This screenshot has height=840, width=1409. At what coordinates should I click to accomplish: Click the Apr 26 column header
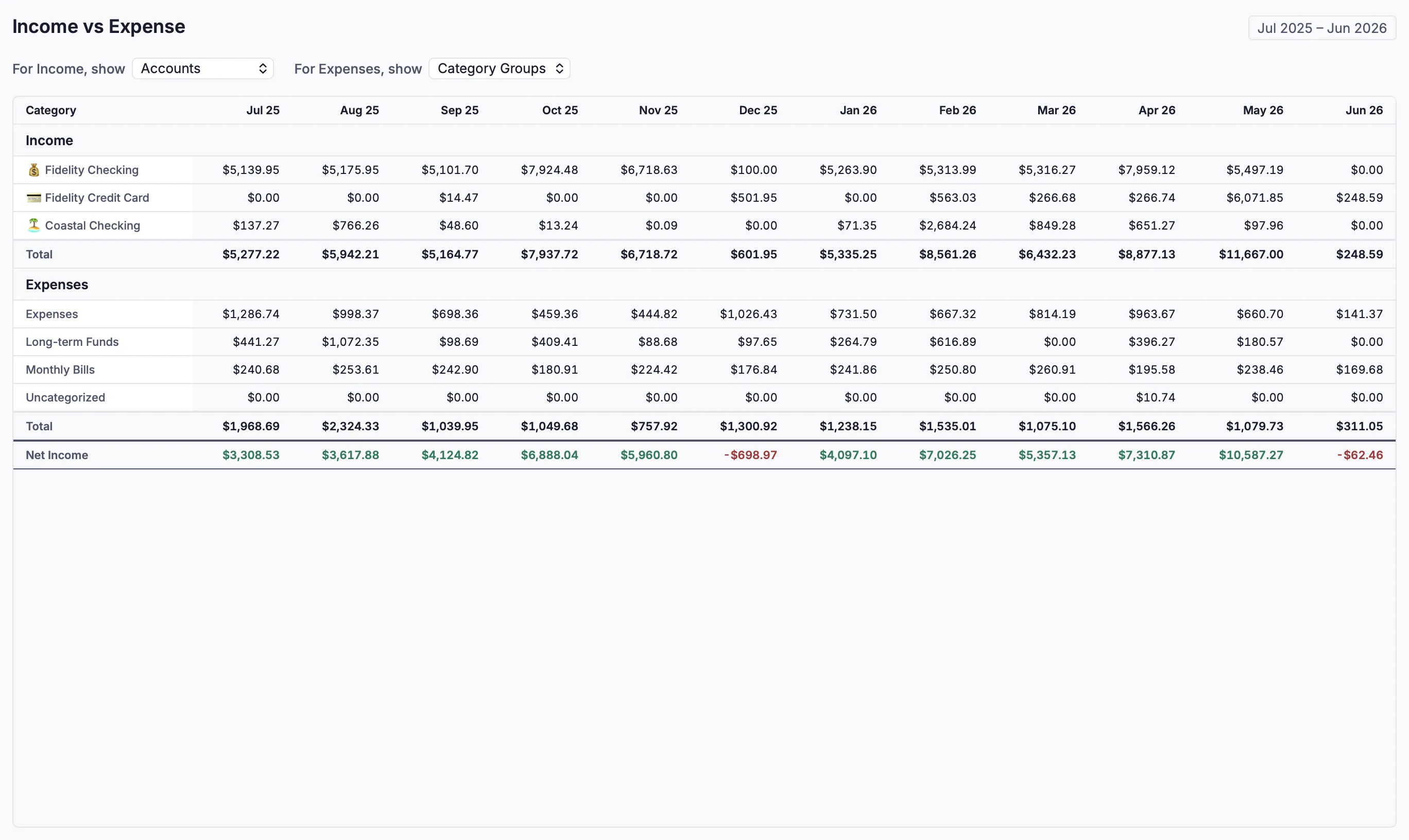pyautogui.click(x=1157, y=110)
